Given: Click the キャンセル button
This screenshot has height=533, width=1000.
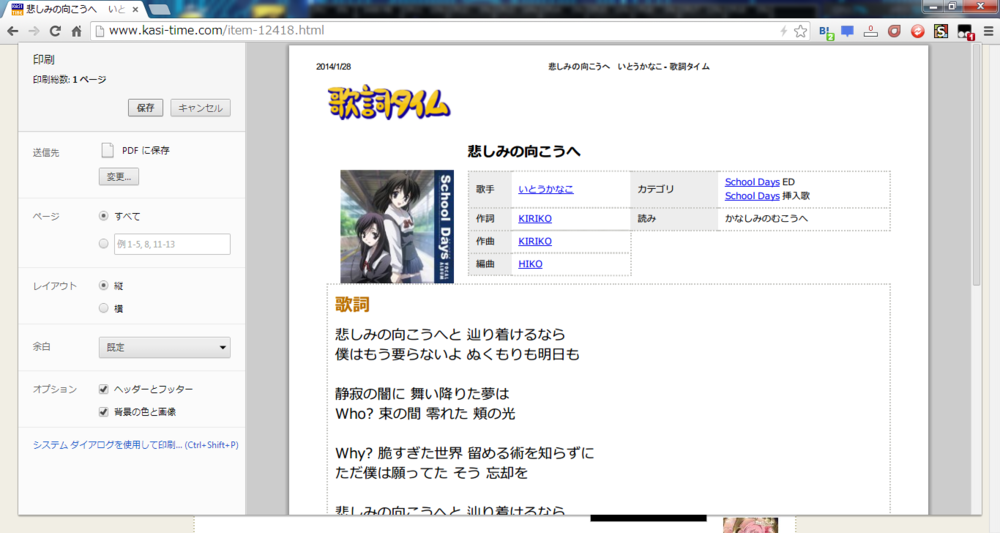Looking at the screenshot, I should tap(200, 108).
